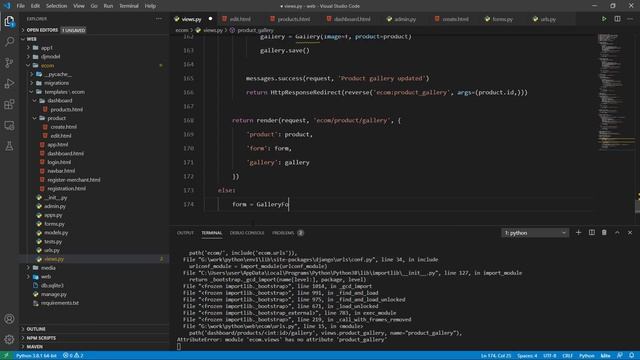
Task: Click the feedback icon in status bar
Action: [x=620, y=356]
